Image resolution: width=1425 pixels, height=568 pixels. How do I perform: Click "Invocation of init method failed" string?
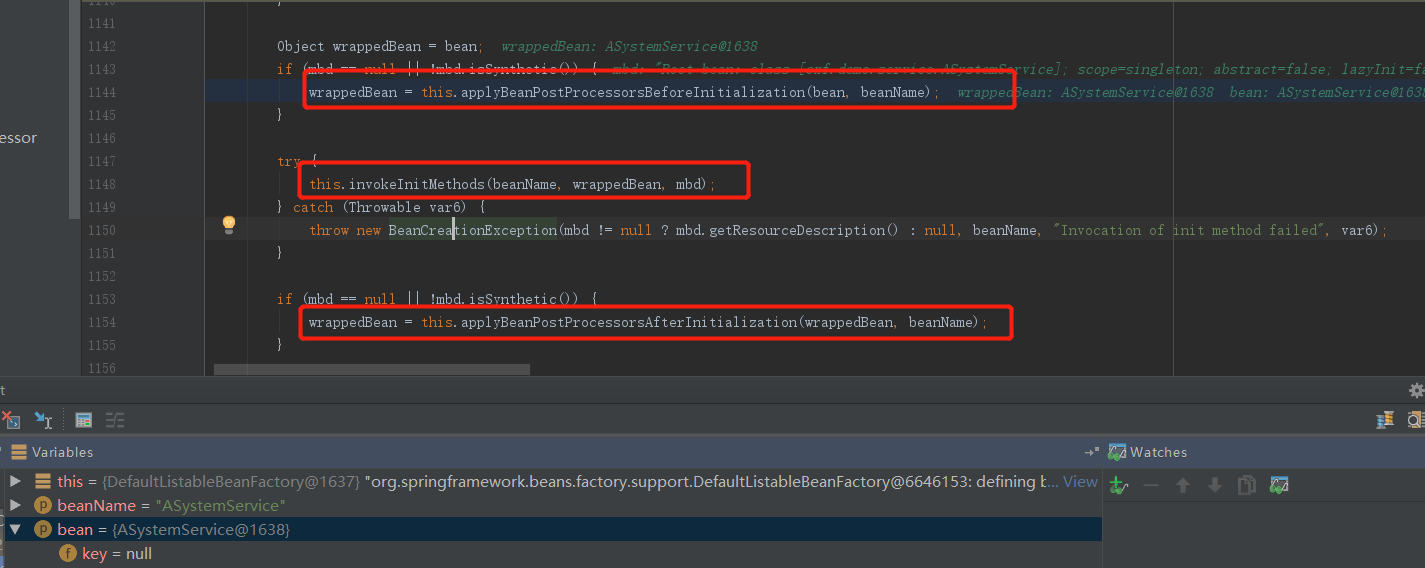click(1188, 230)
